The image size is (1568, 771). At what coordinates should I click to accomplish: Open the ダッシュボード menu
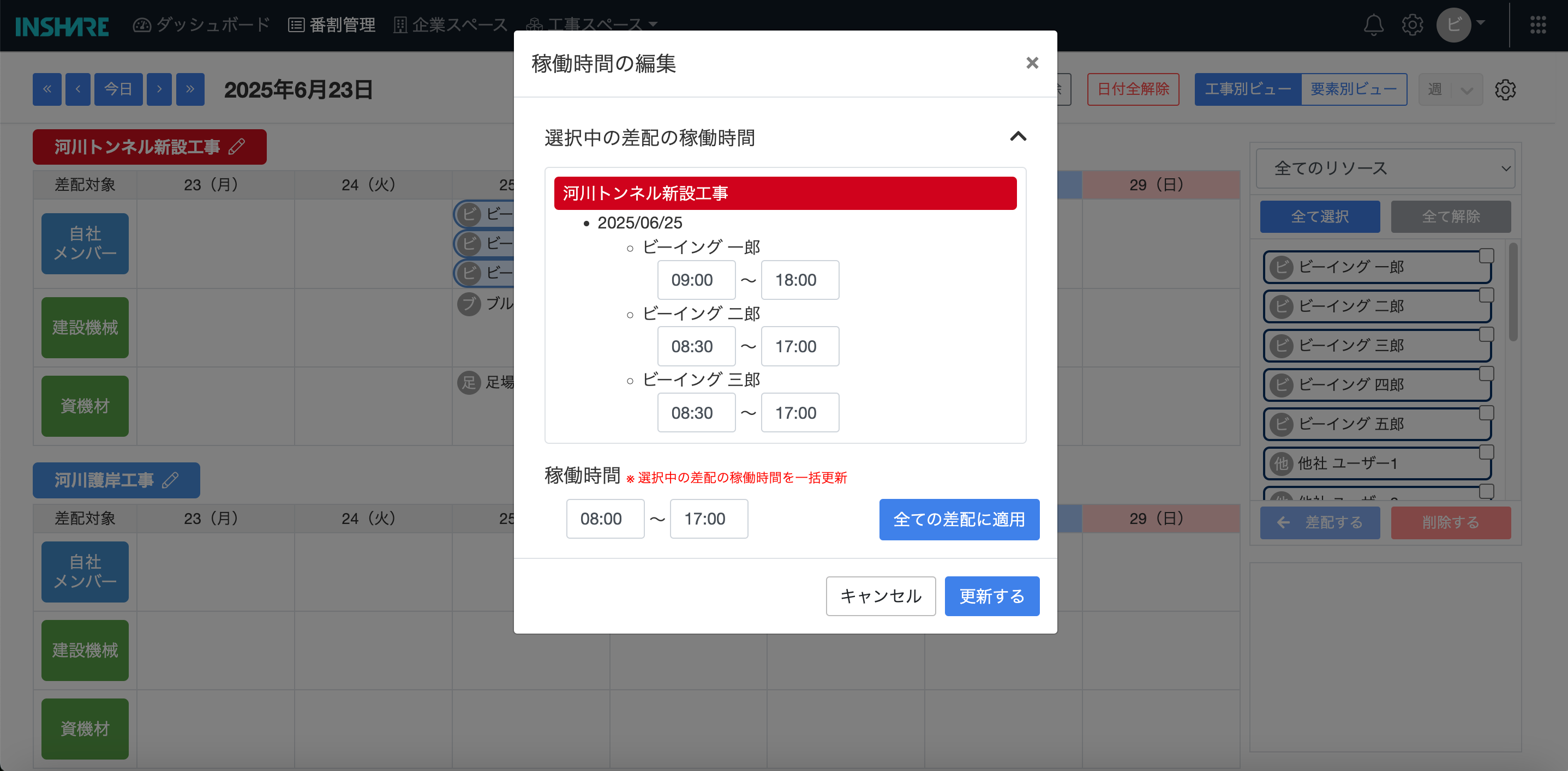[x=201, y=25]
